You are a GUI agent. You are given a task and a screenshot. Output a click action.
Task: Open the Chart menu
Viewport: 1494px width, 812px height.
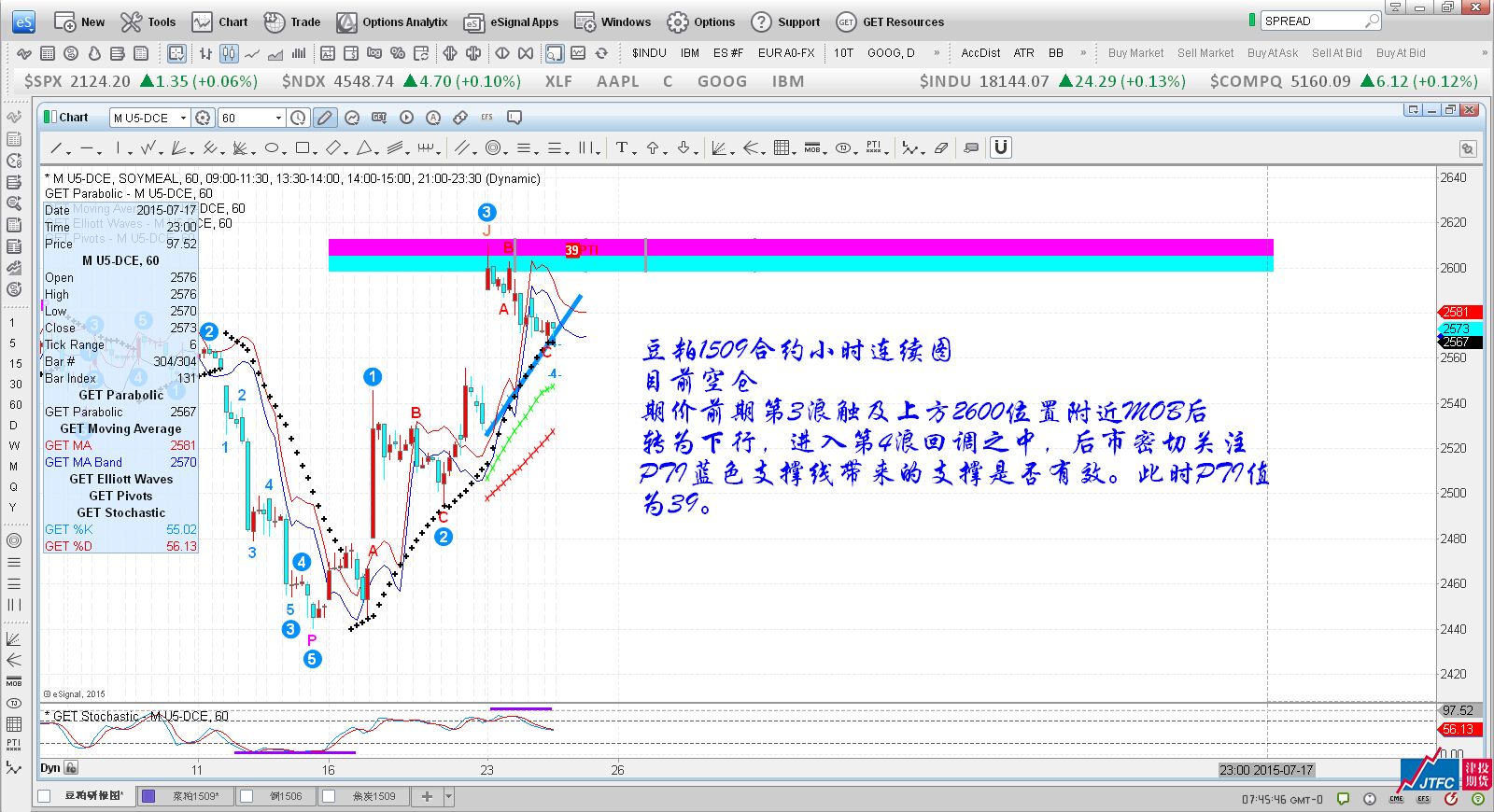220,21
